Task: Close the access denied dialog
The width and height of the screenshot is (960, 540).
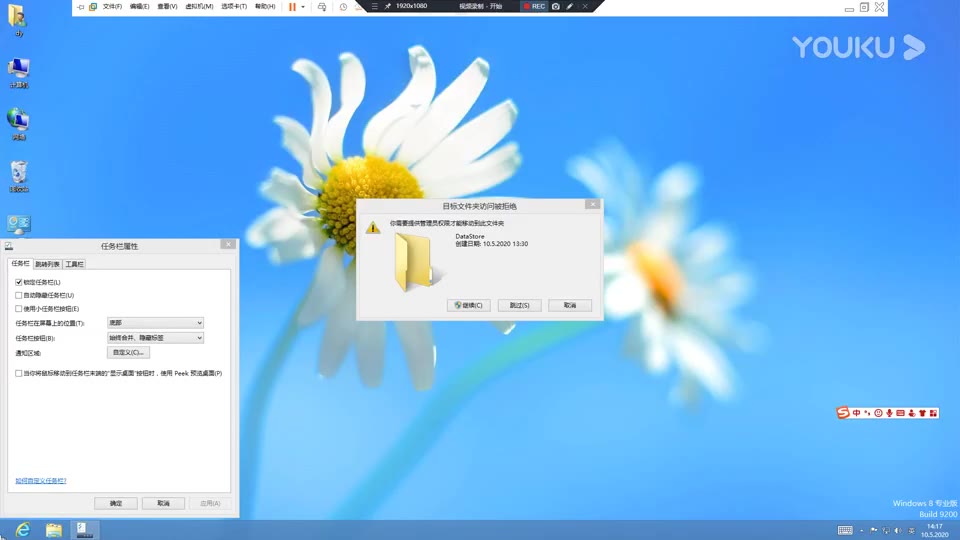Action: coord(592,204)
